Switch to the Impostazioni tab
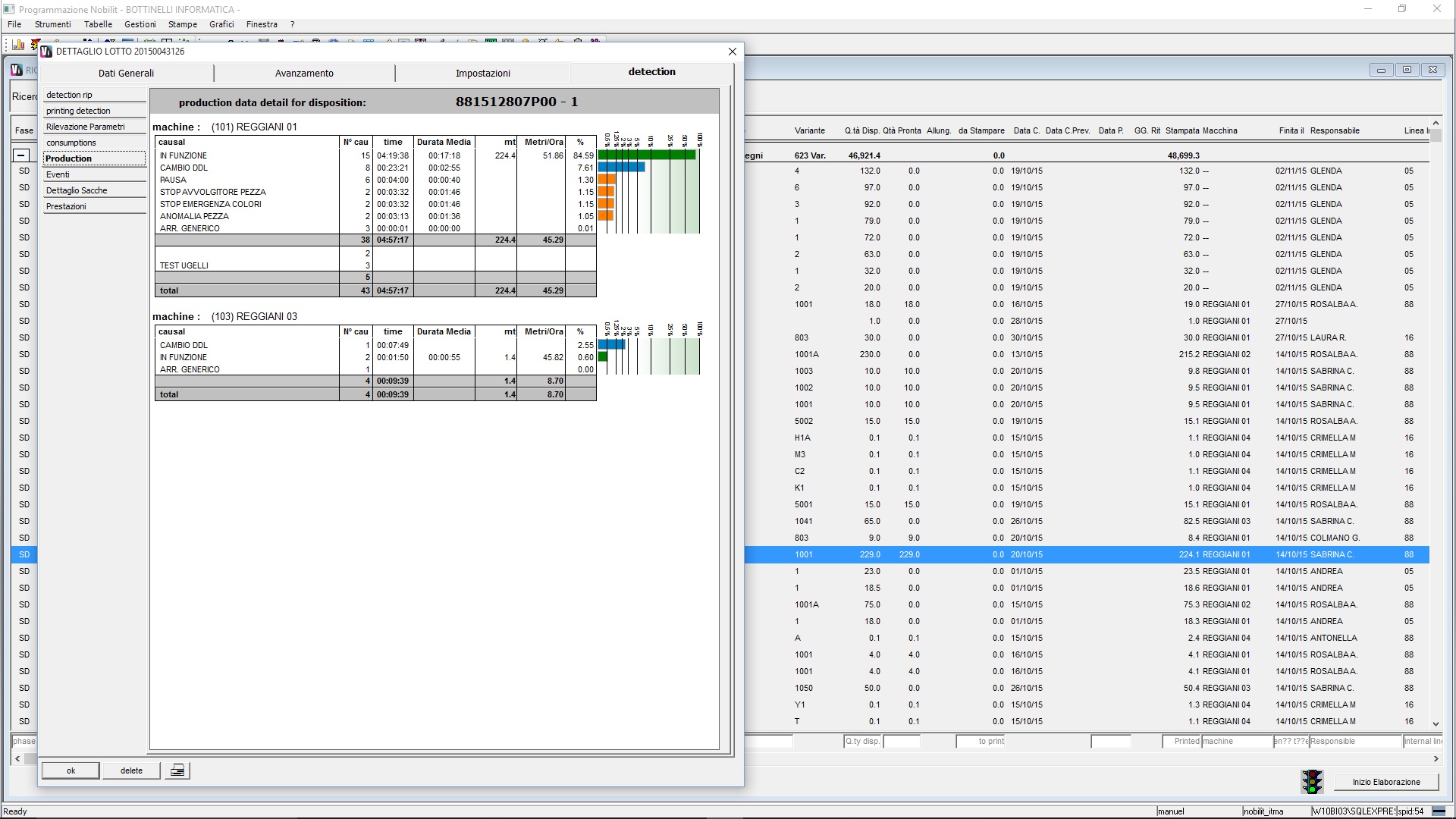1456x819 pixels. 482,74
